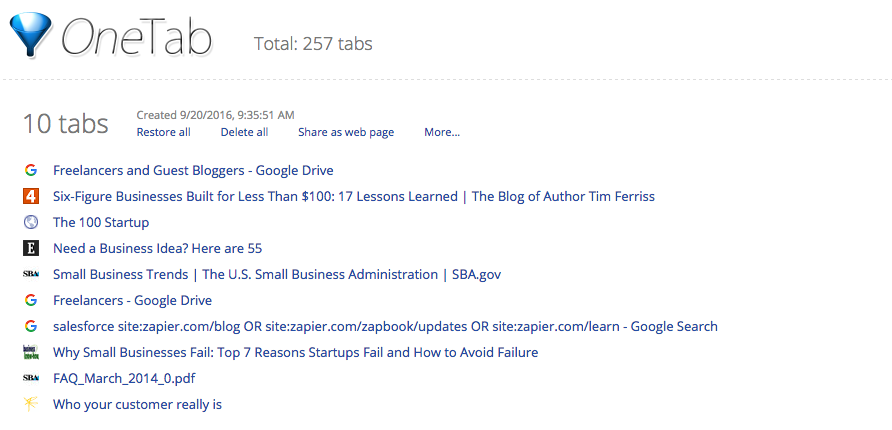Open Freelancers and Guest Bloggers - Google Drive link

[193, 170]
